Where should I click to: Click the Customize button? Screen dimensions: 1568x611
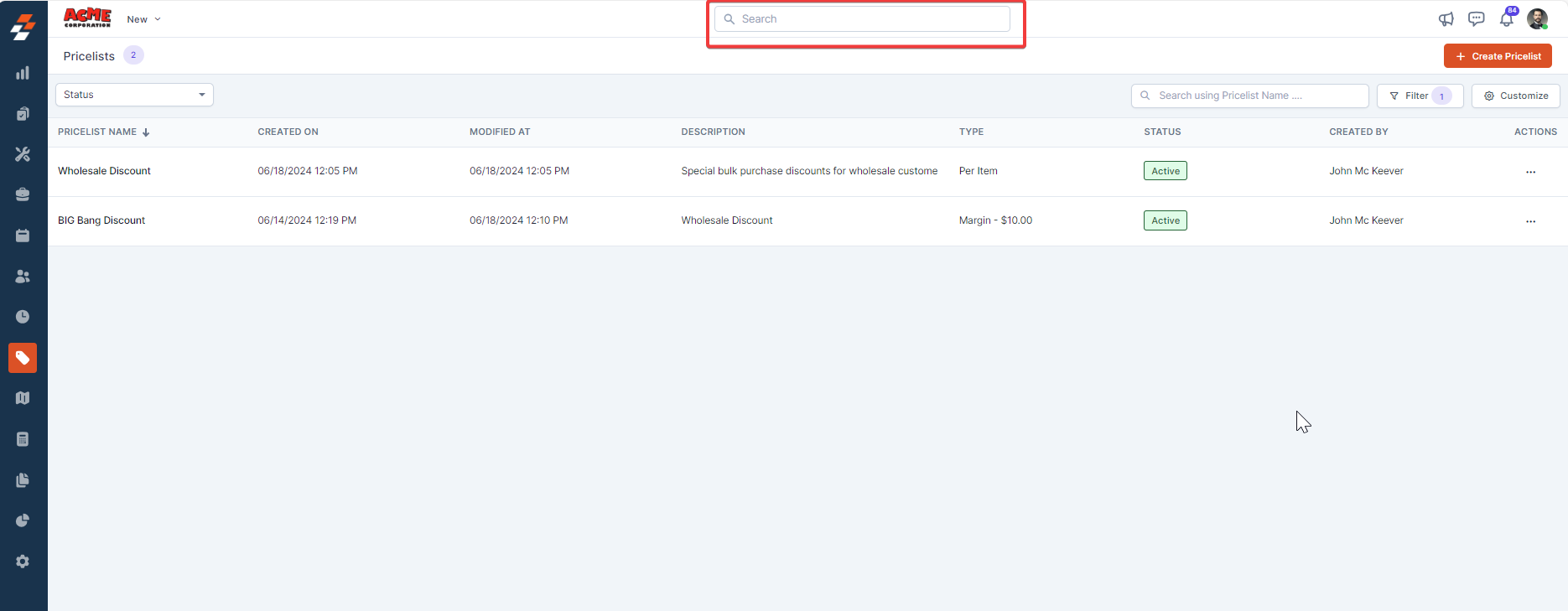pos(1516,96)
